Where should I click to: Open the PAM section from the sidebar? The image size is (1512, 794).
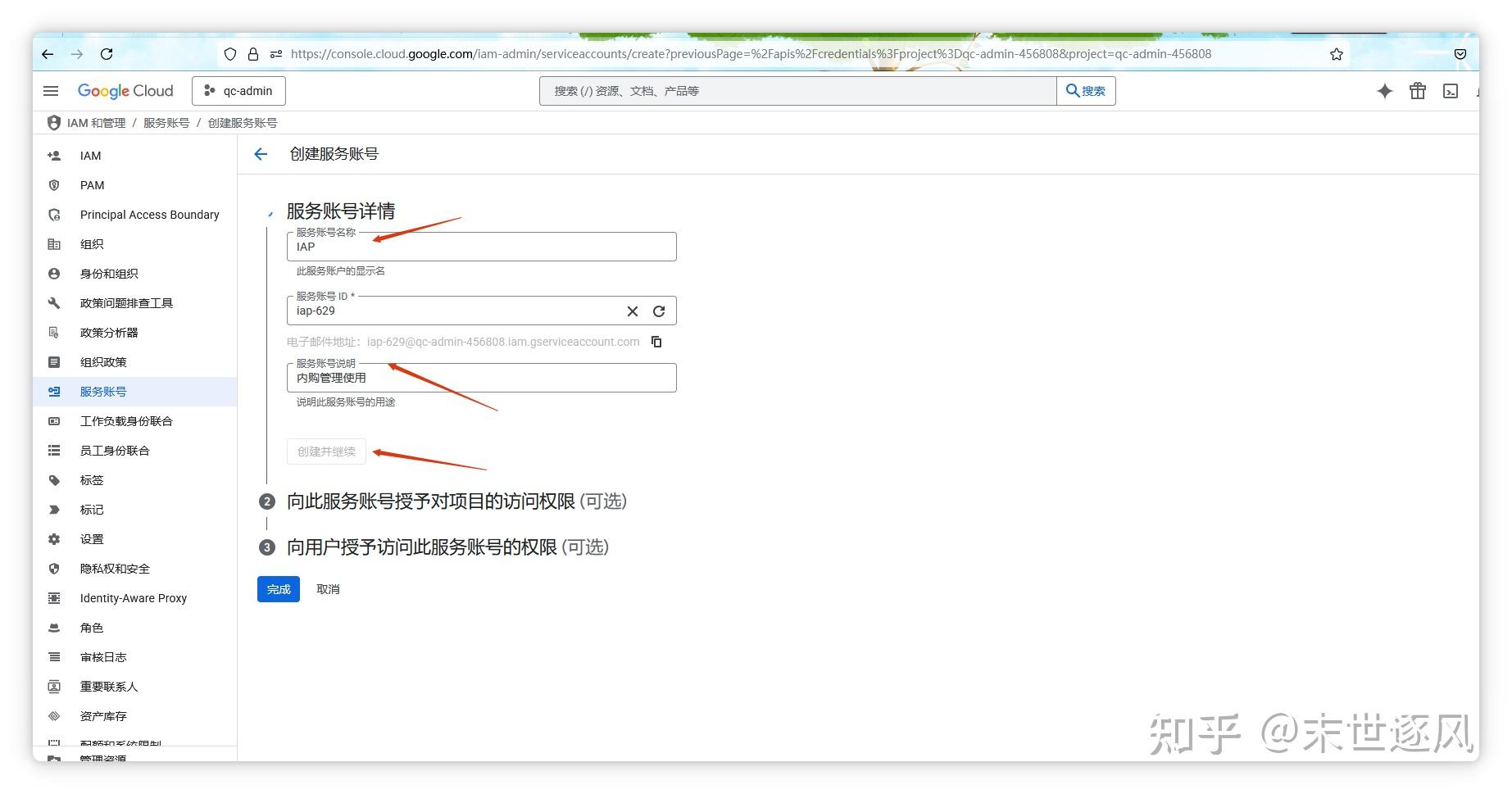click(x=92, y=184)
